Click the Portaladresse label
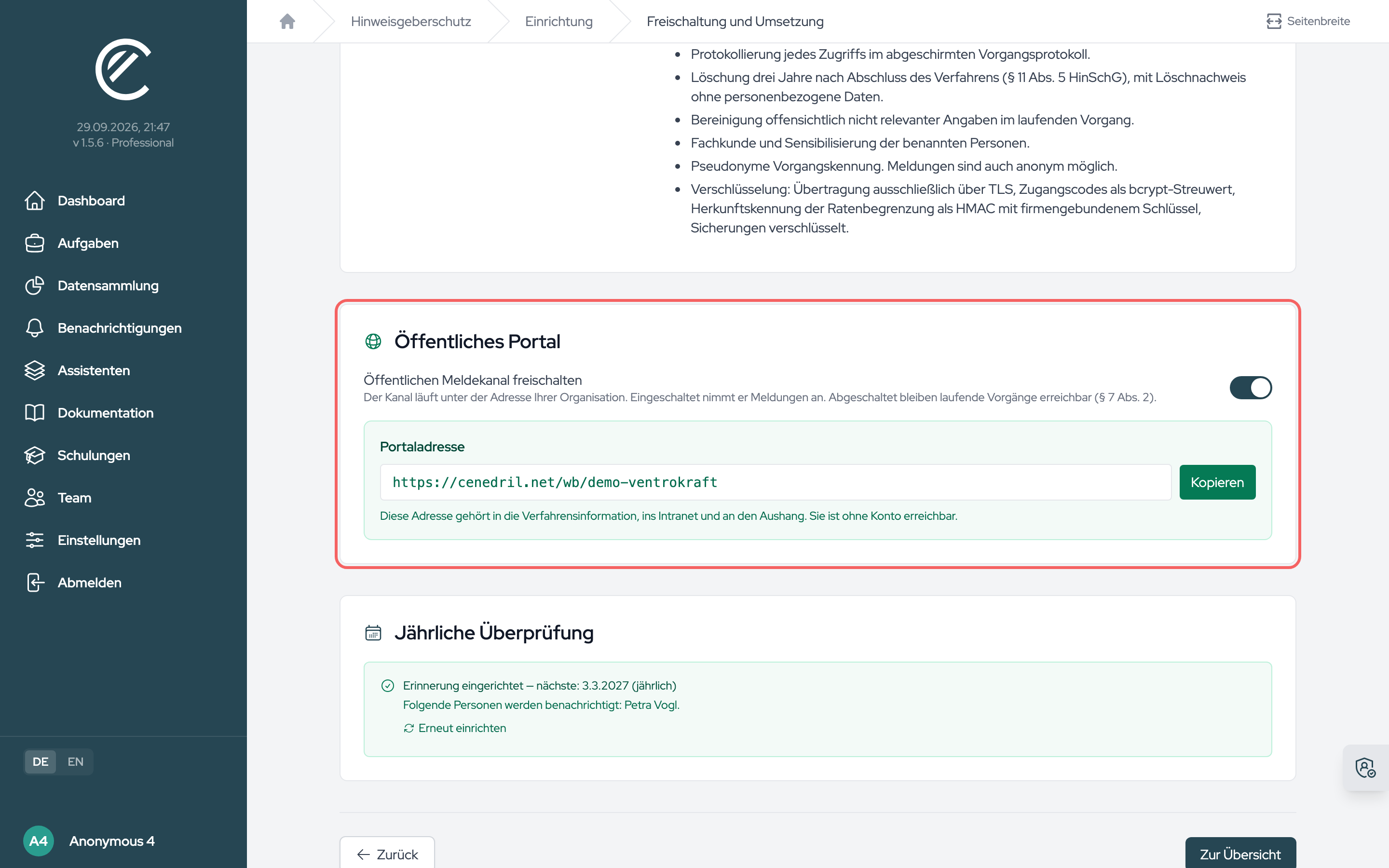 (x=422, y=447)
